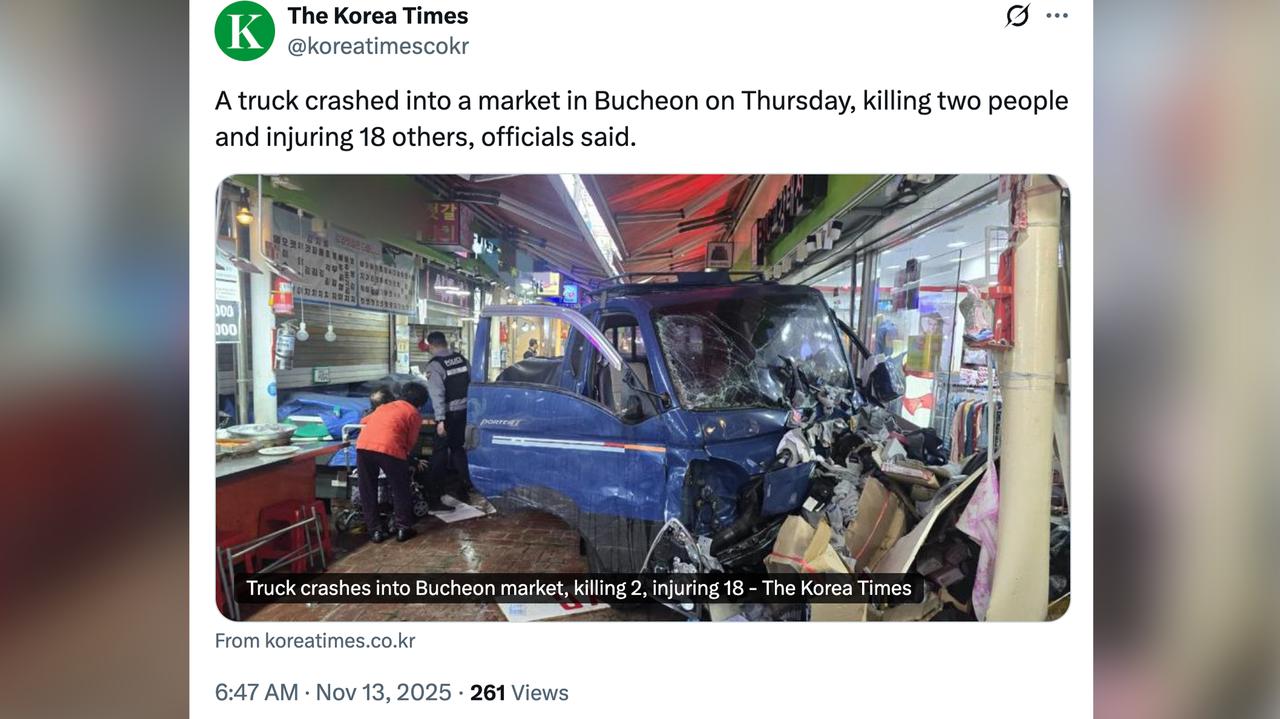
Task: Click the Nov 13, 2025 date
Action: [383, 692]
